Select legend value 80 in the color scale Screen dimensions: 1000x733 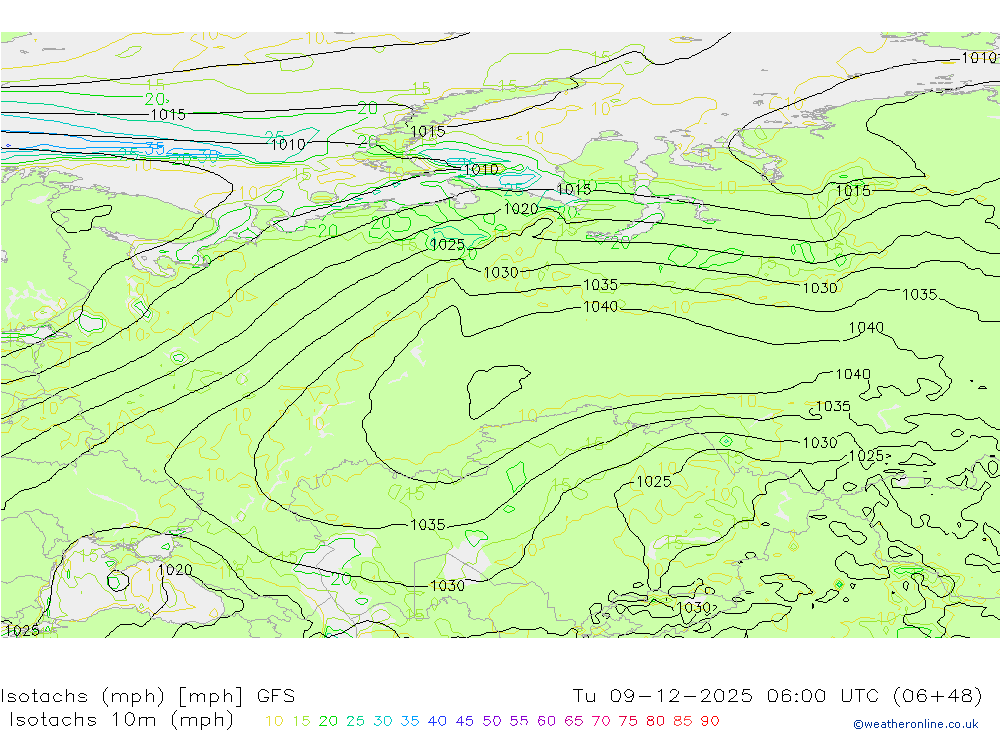pyautogui.click(x=656, y=721)
